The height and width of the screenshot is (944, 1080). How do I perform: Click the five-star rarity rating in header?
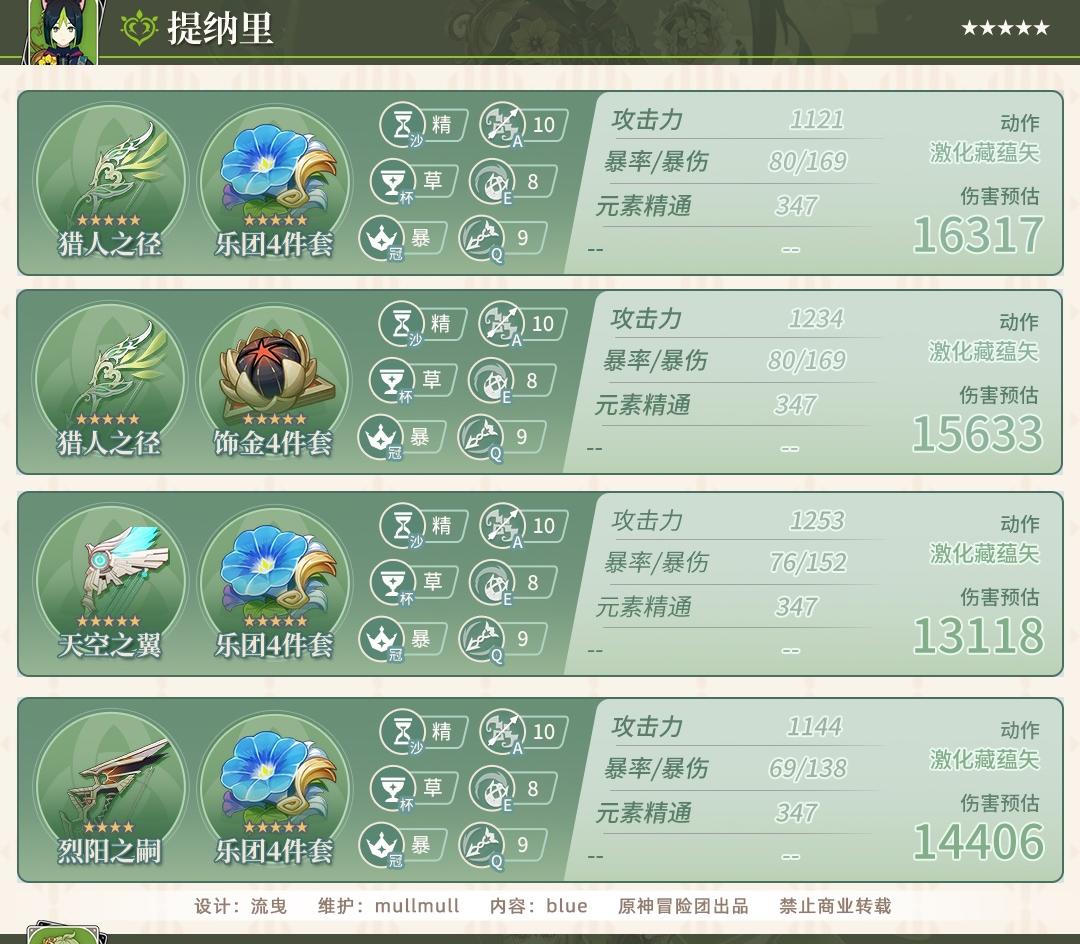(x=1005, y=28)
